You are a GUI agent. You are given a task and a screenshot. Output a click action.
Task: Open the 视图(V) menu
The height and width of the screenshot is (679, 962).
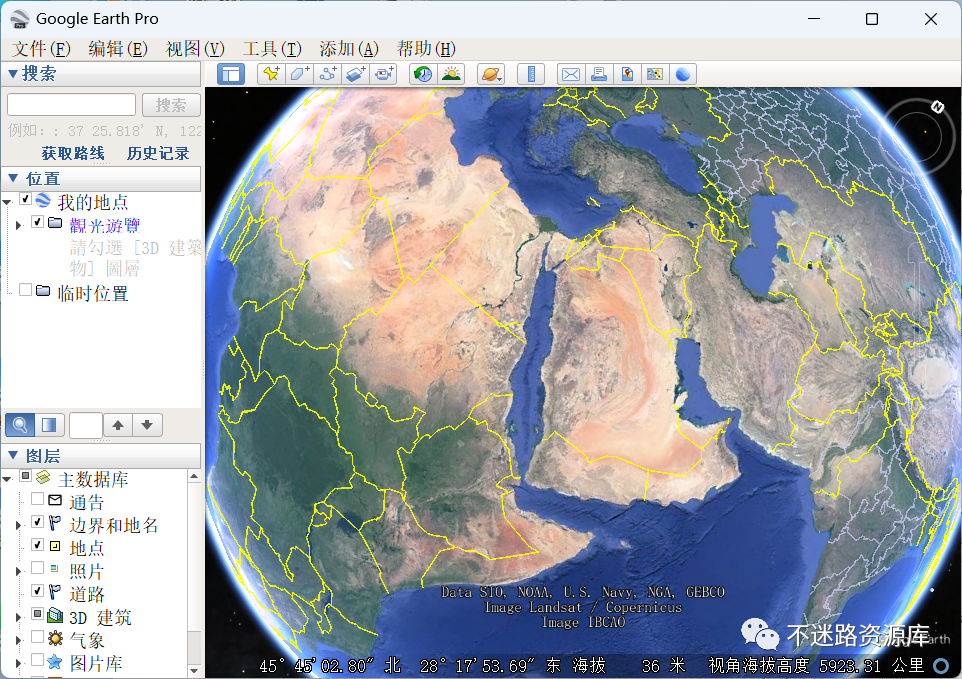[x=195, y=48]
